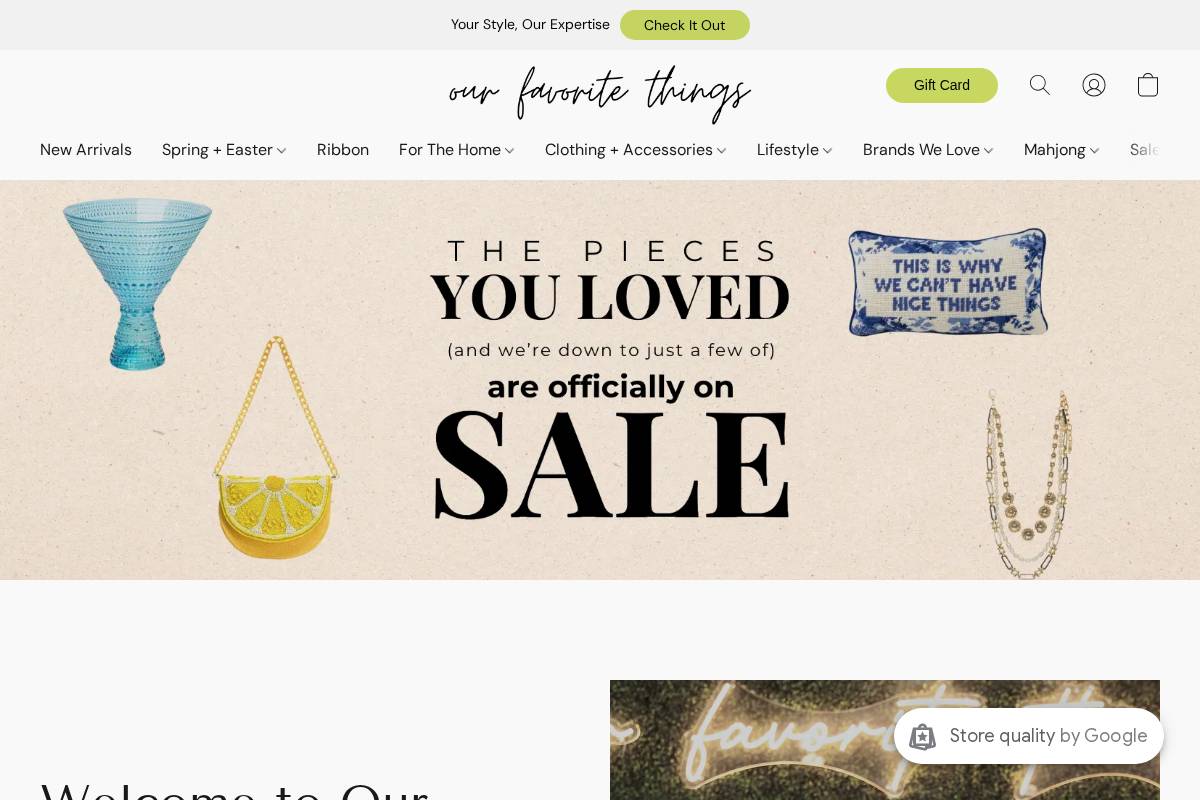Click the Check It Out button
Screen dimensions: 1200x800
point(684,25)
